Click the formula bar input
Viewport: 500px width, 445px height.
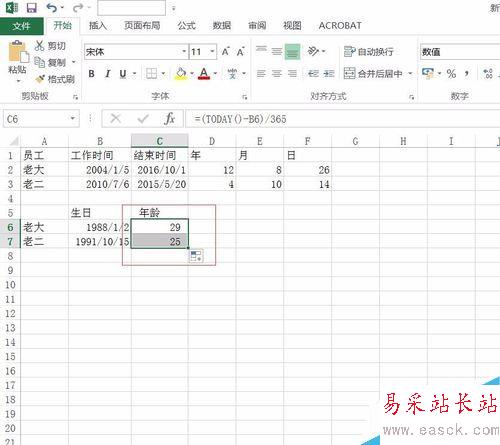pos(343,119)
